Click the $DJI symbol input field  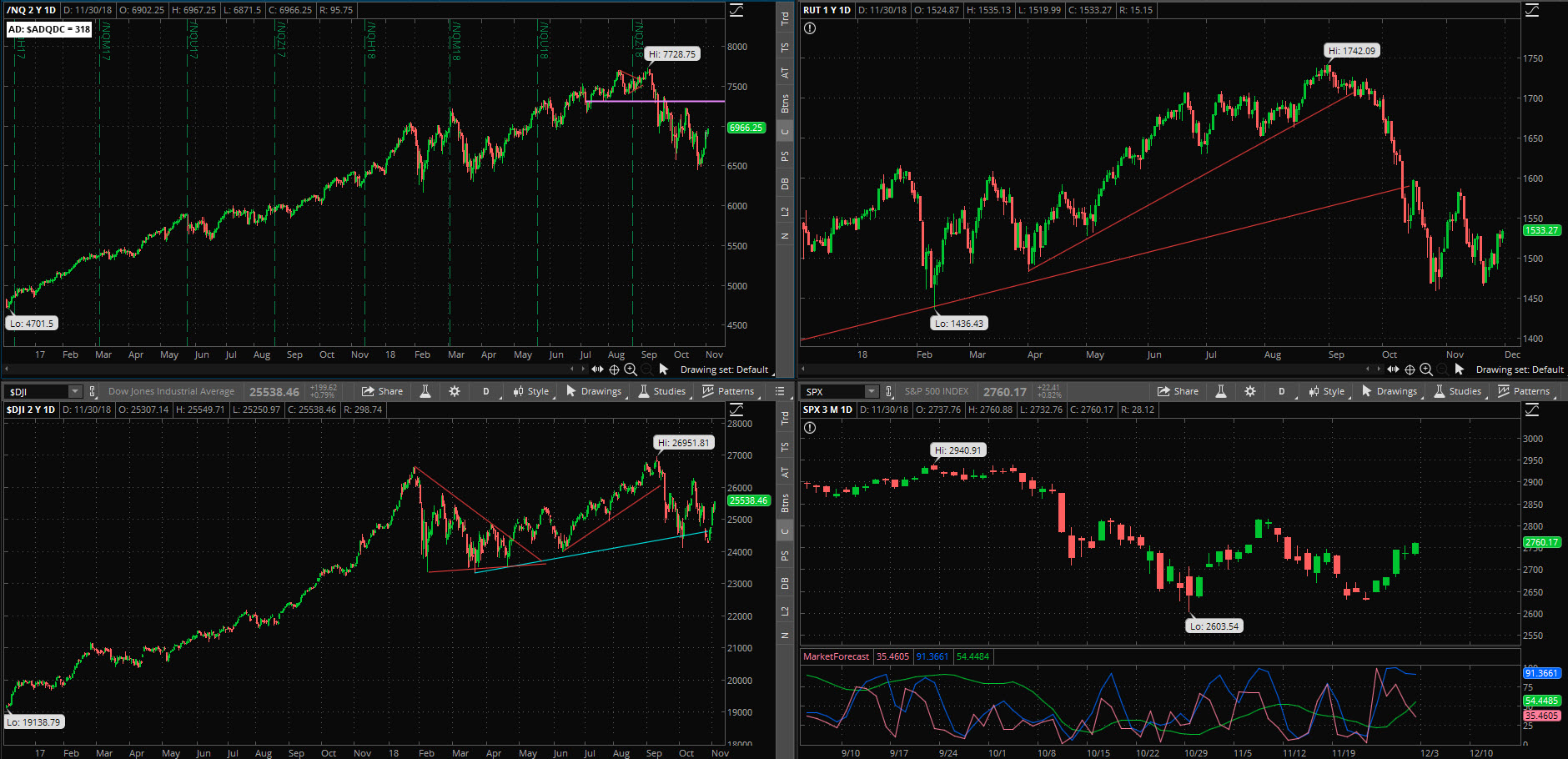38,391
